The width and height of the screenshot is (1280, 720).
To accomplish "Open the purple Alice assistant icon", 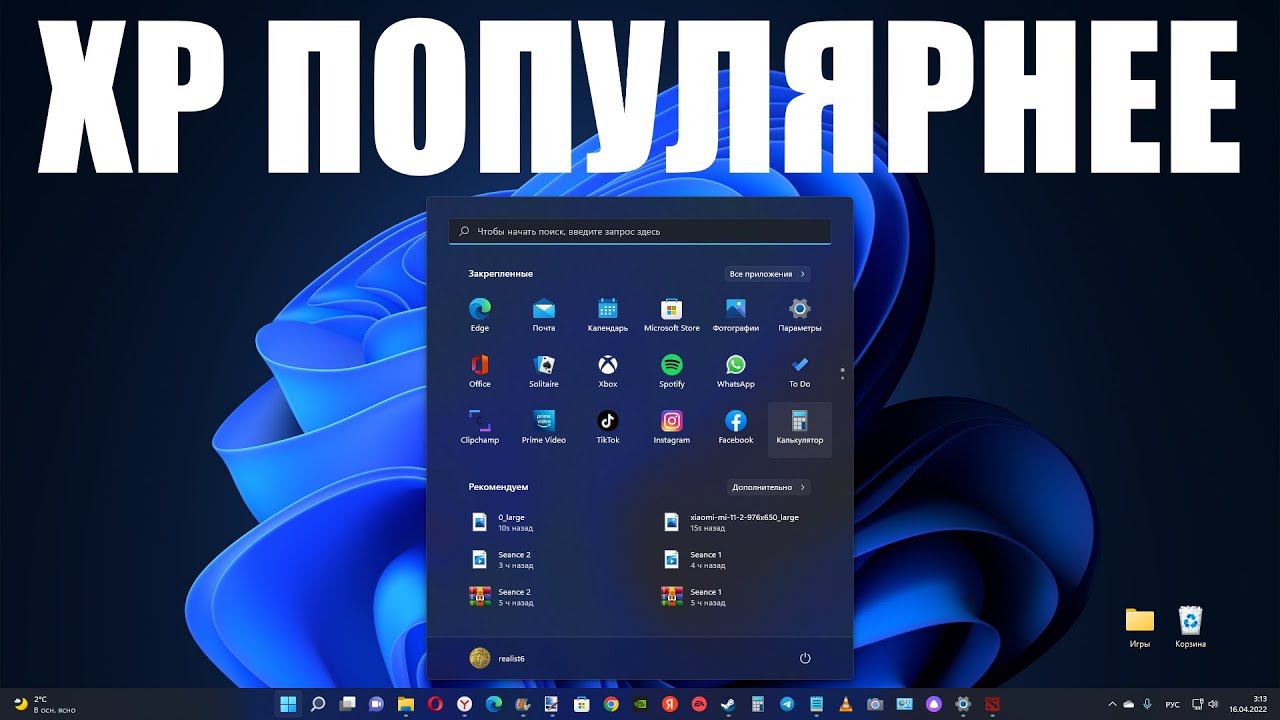I will click(x=934, y=704).
